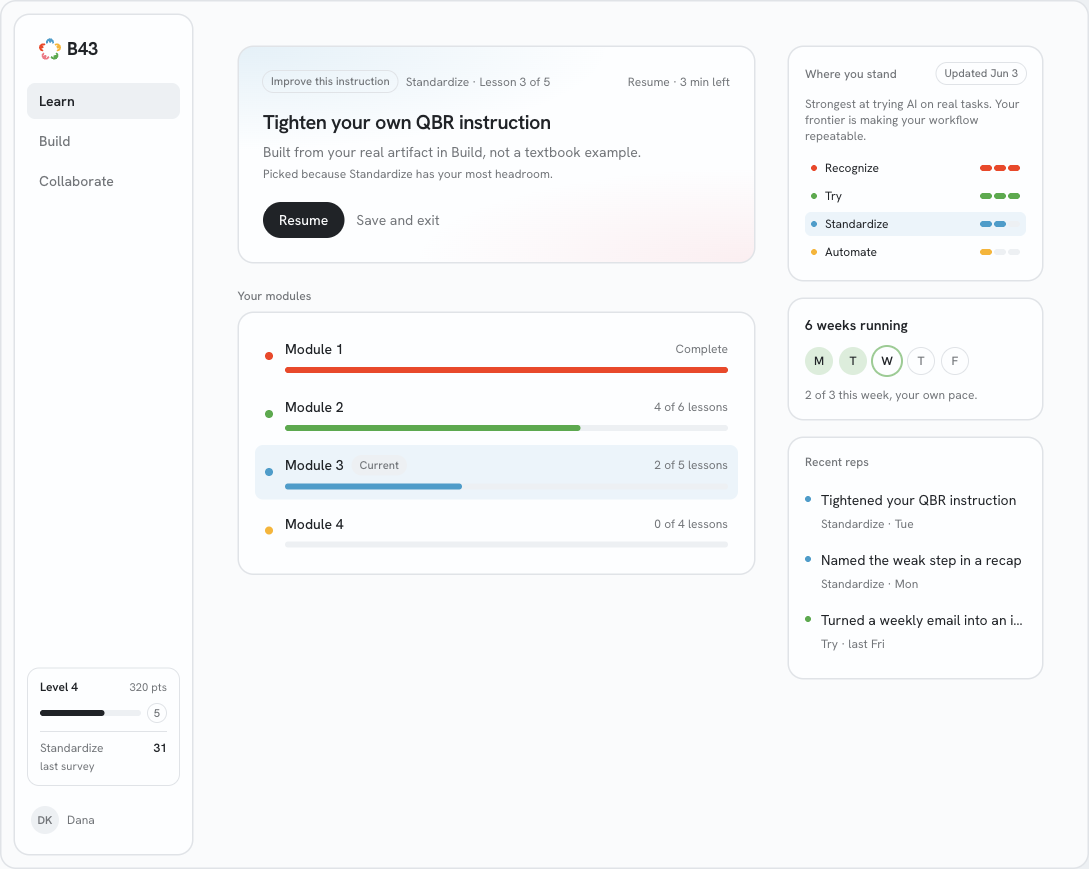
Task: Click the Updated Jun 3 badge
Action: pos(981,74)
